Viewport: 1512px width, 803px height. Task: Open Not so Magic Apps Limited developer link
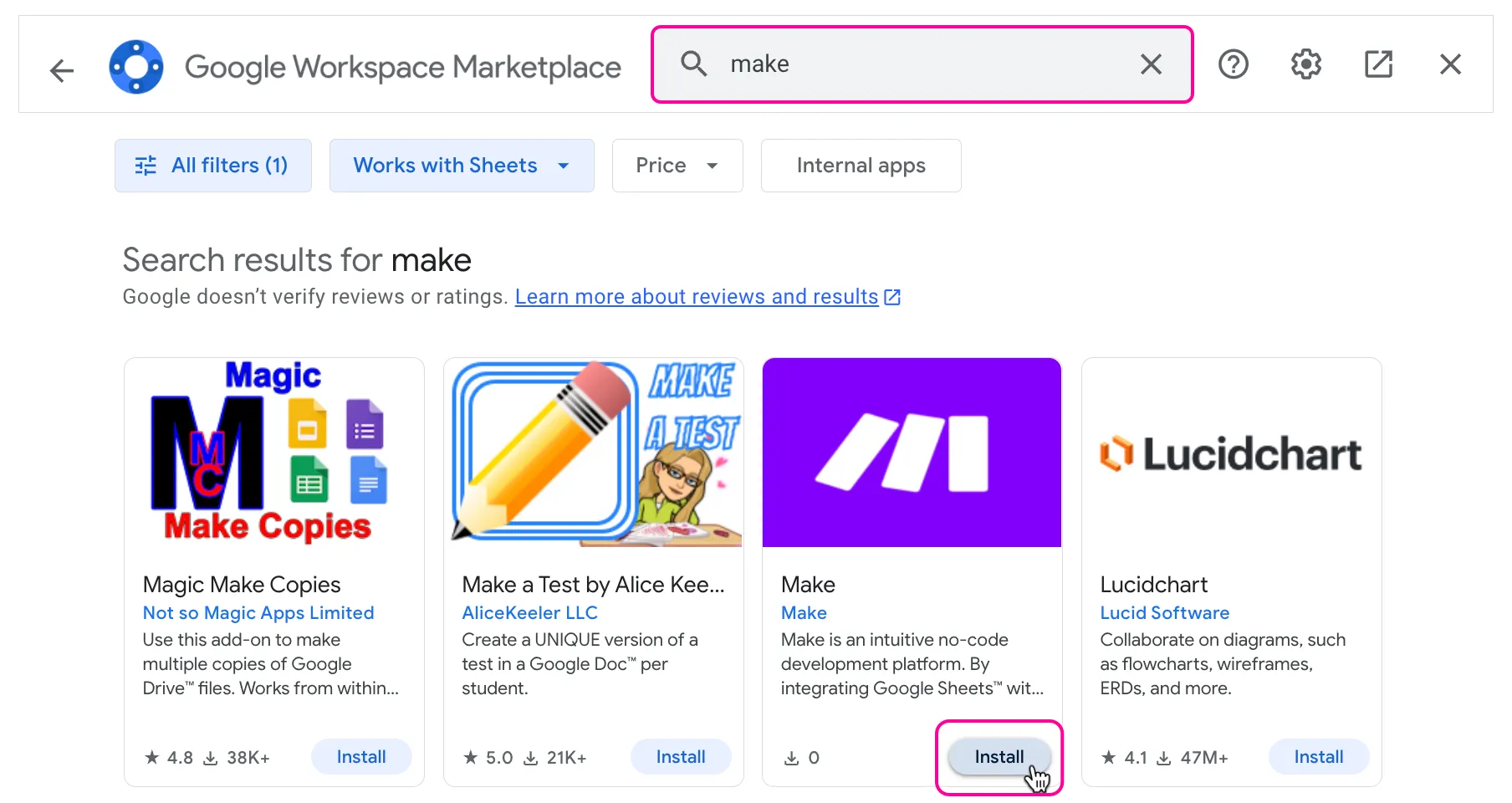point(258,613)
